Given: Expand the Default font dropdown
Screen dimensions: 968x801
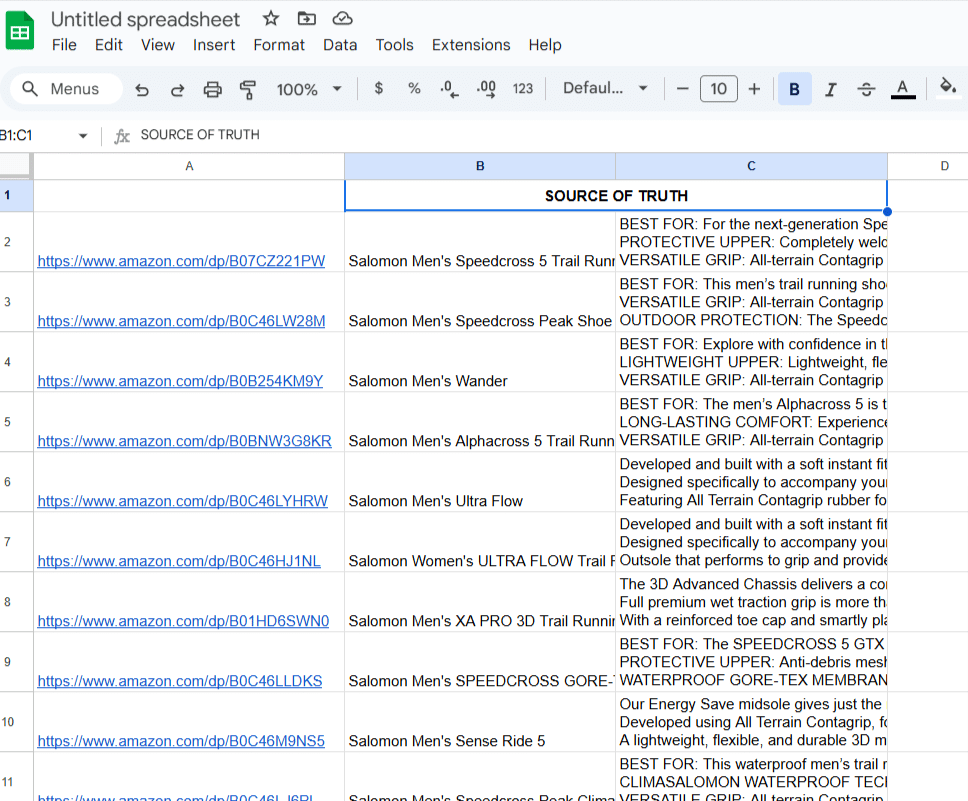Looking at the screenshot, I should point(605,89).
